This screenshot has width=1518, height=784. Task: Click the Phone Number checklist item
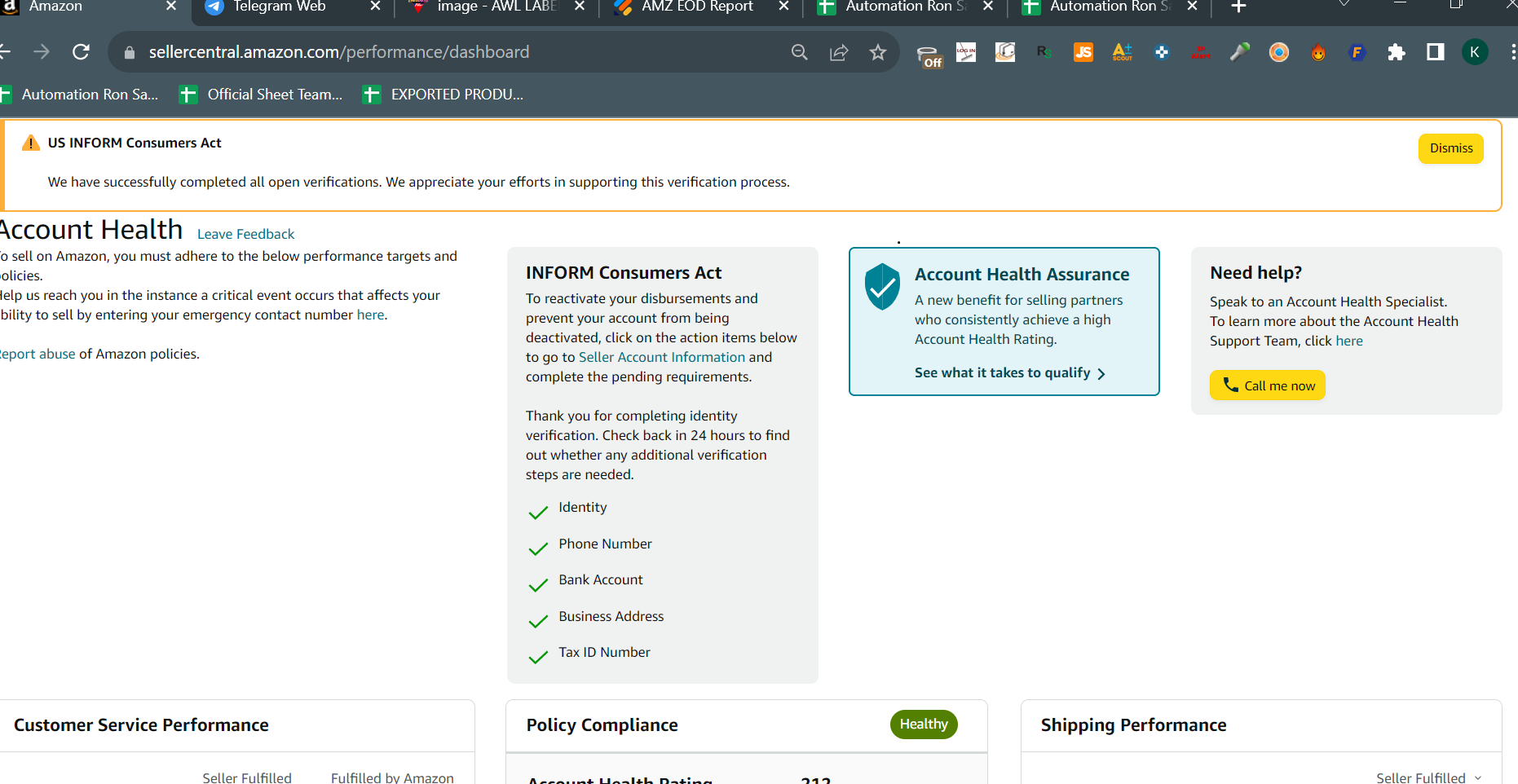point(605,544)
